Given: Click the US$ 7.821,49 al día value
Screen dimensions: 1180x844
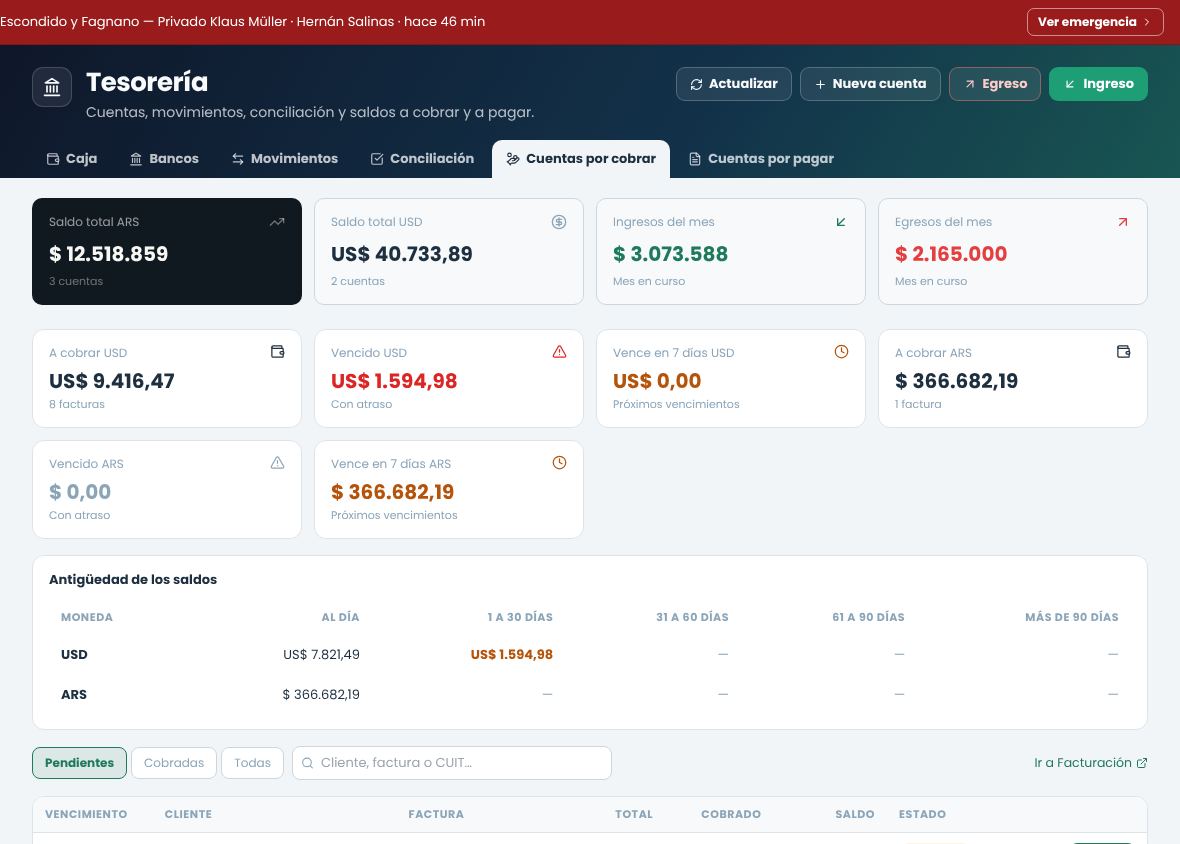Looking at the screenshot, I should pos(321,654).
